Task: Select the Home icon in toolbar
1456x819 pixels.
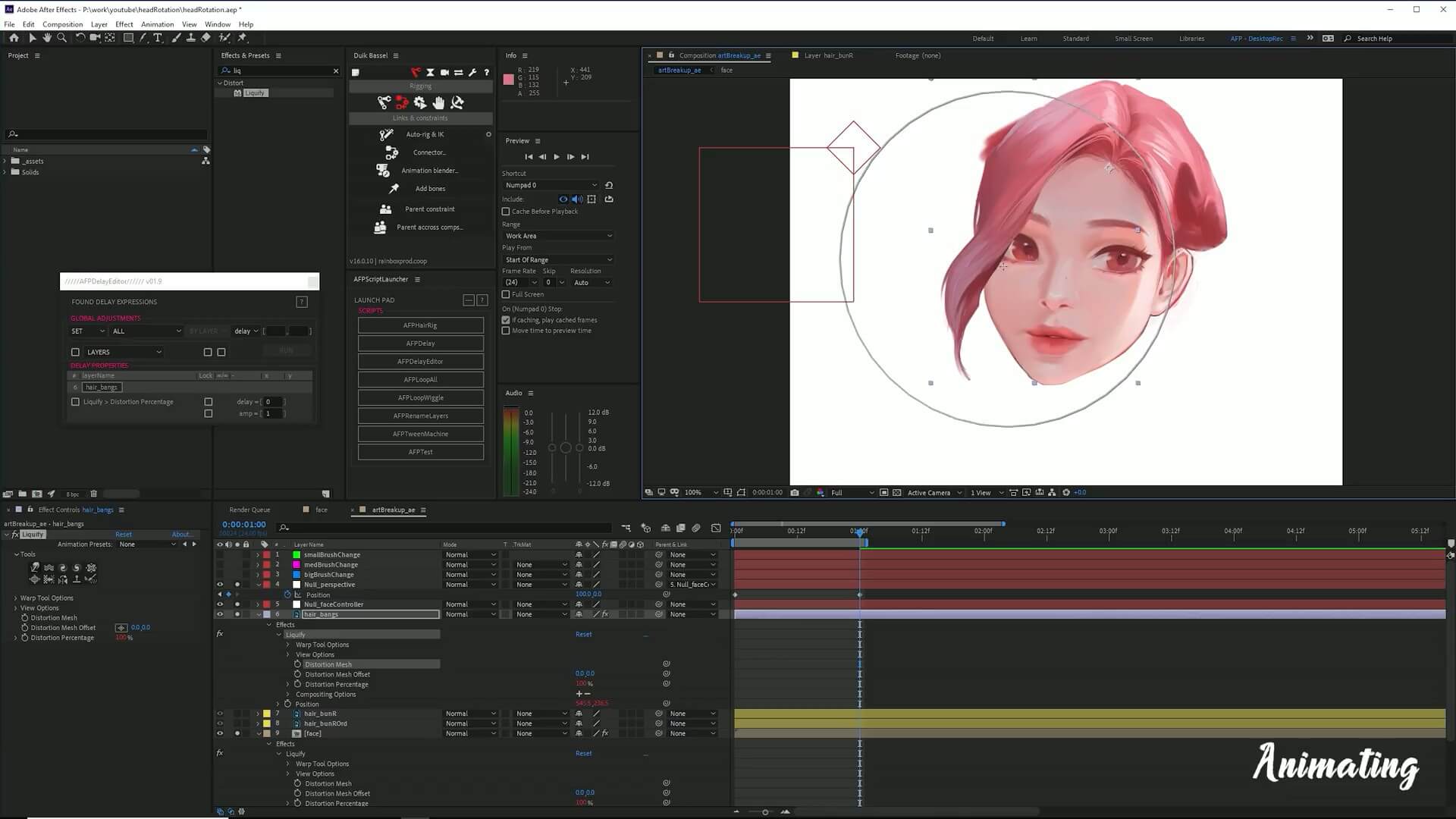Action: 14,37
